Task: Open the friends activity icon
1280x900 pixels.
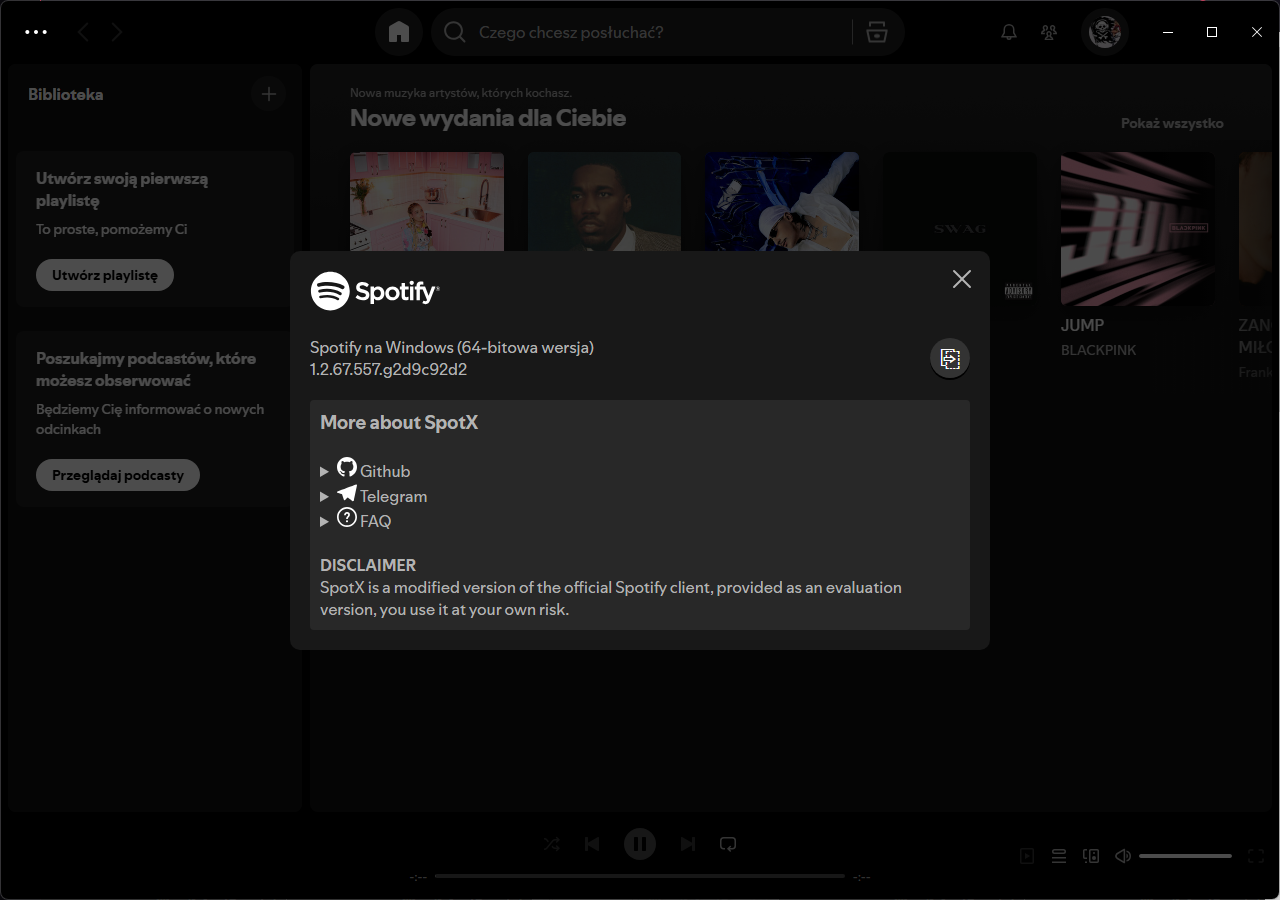Action: tap(1049, 32)
